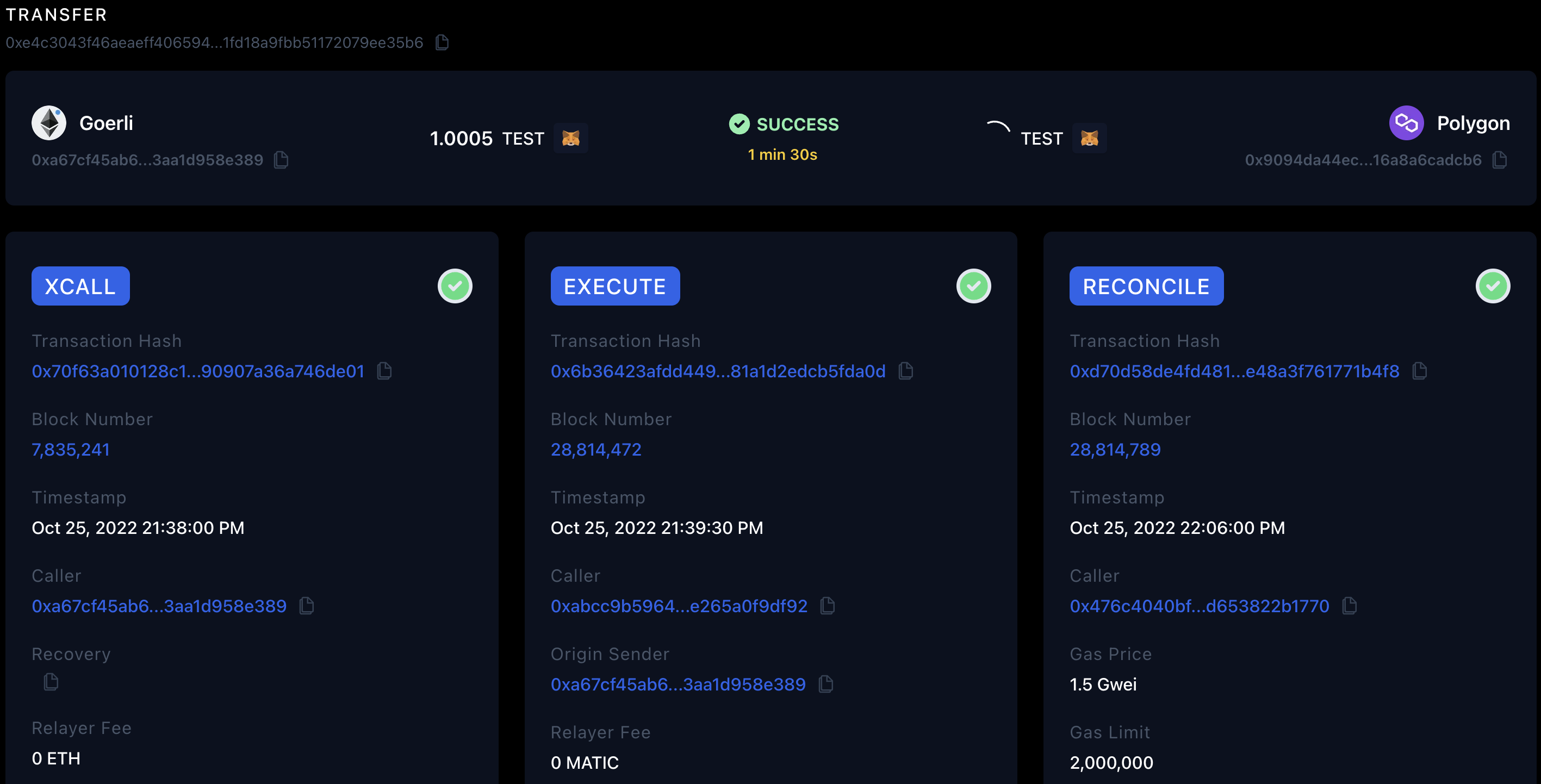Add destination TEST token to MetaMask
The width and height of the screenshot is (1541, 784).
(1089, 138)
